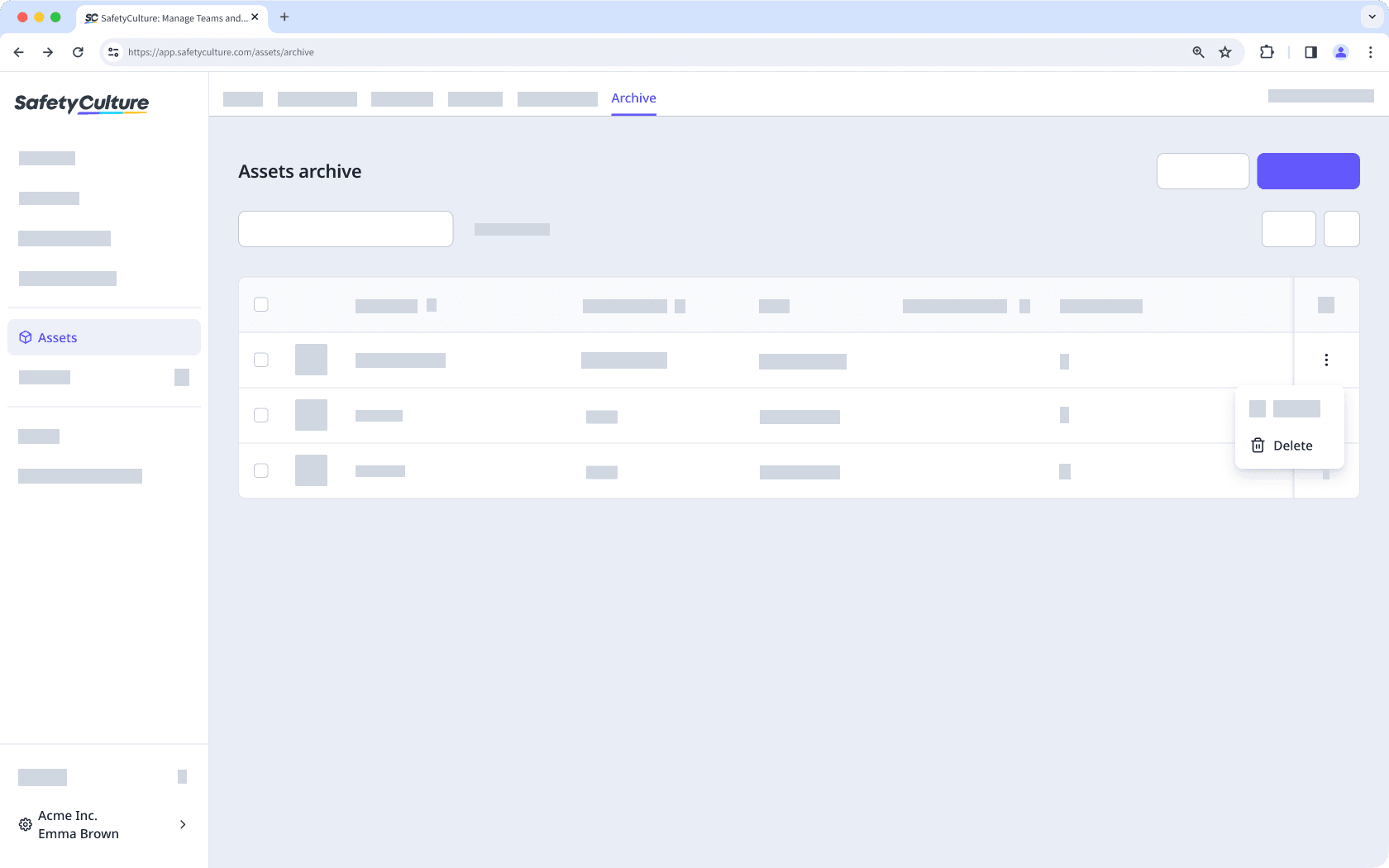The height and width of the screenshot is (868, 1389).
Task: Select Delete from the context menu
Action: coord(1292,445)
